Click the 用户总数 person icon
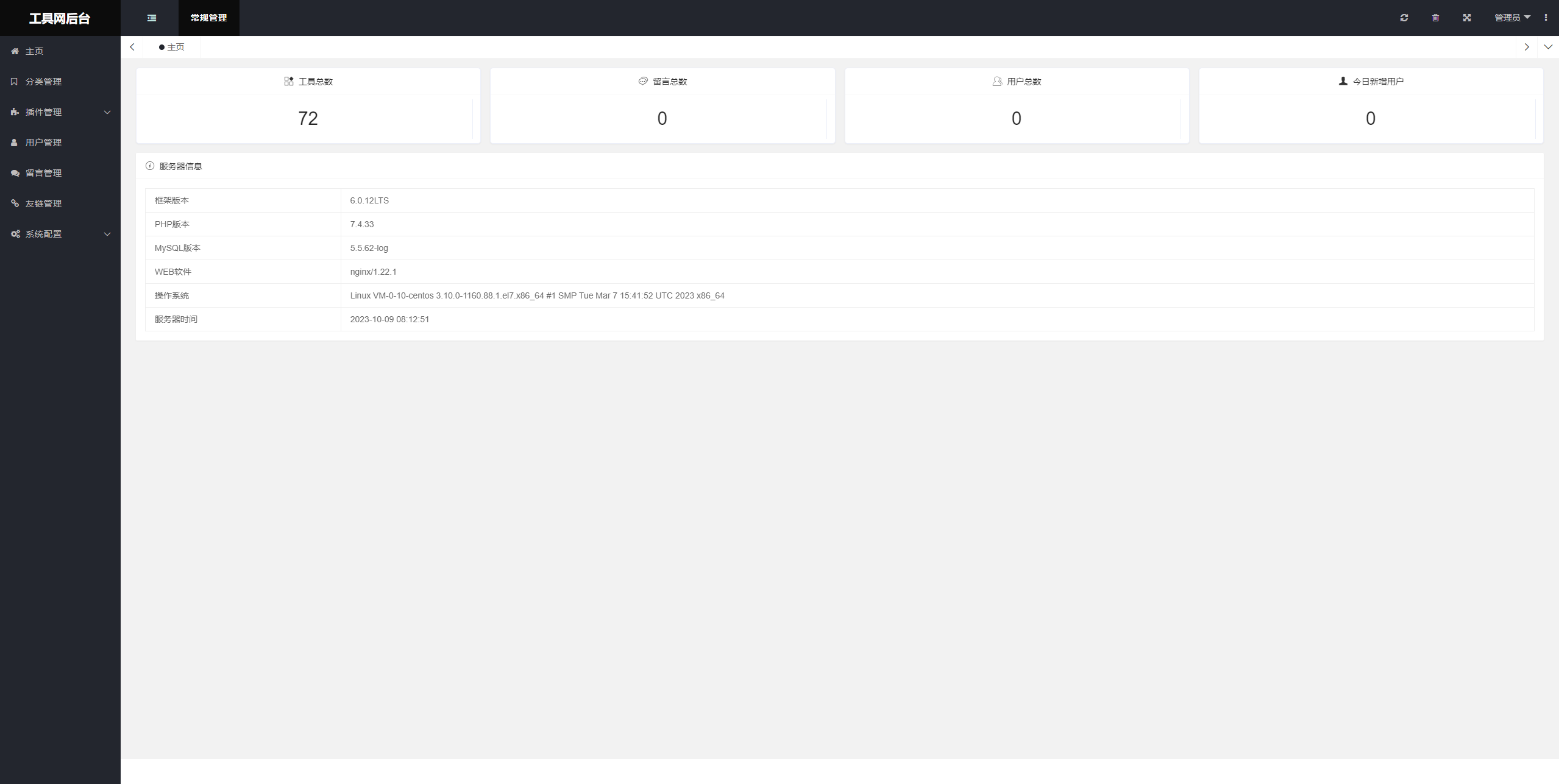The height and width of the screenshot is (784, 1559). 997,81
